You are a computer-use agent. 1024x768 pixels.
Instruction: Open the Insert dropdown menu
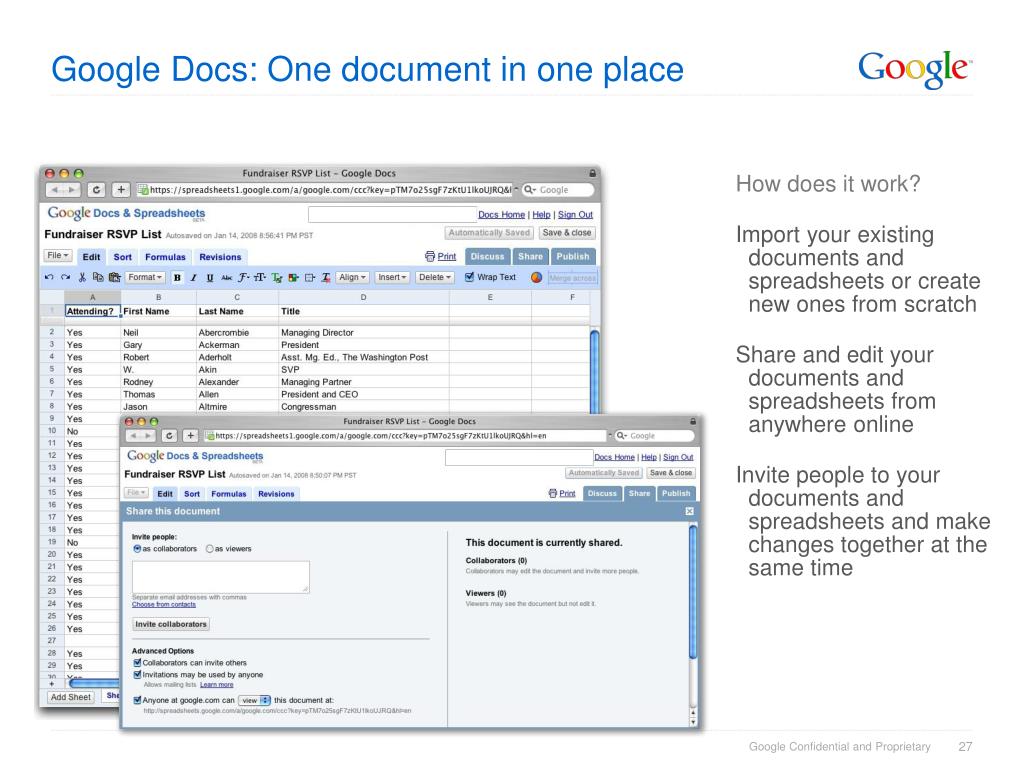(x=392, y=278)
